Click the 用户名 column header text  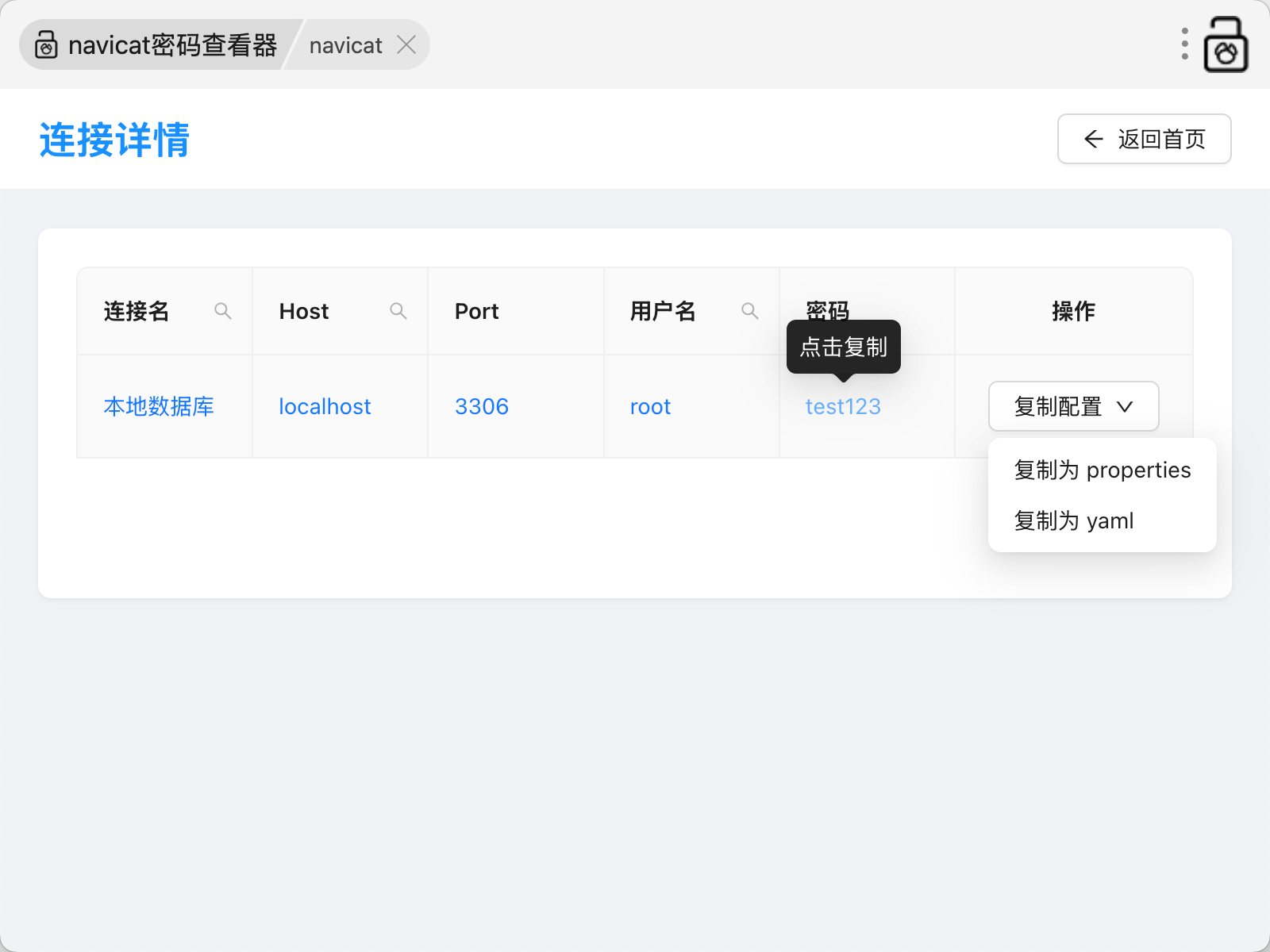point(663,311)
